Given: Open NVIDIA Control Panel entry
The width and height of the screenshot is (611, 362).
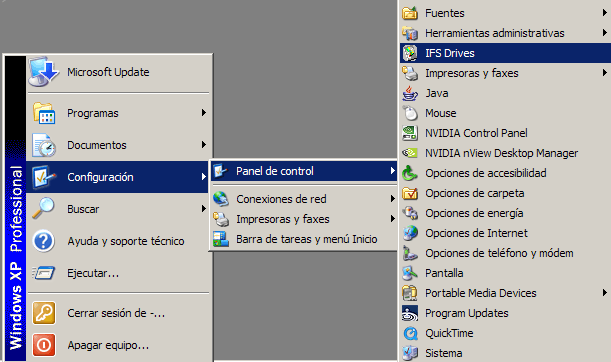Looking at the screenshot, I should click(505, 133).
